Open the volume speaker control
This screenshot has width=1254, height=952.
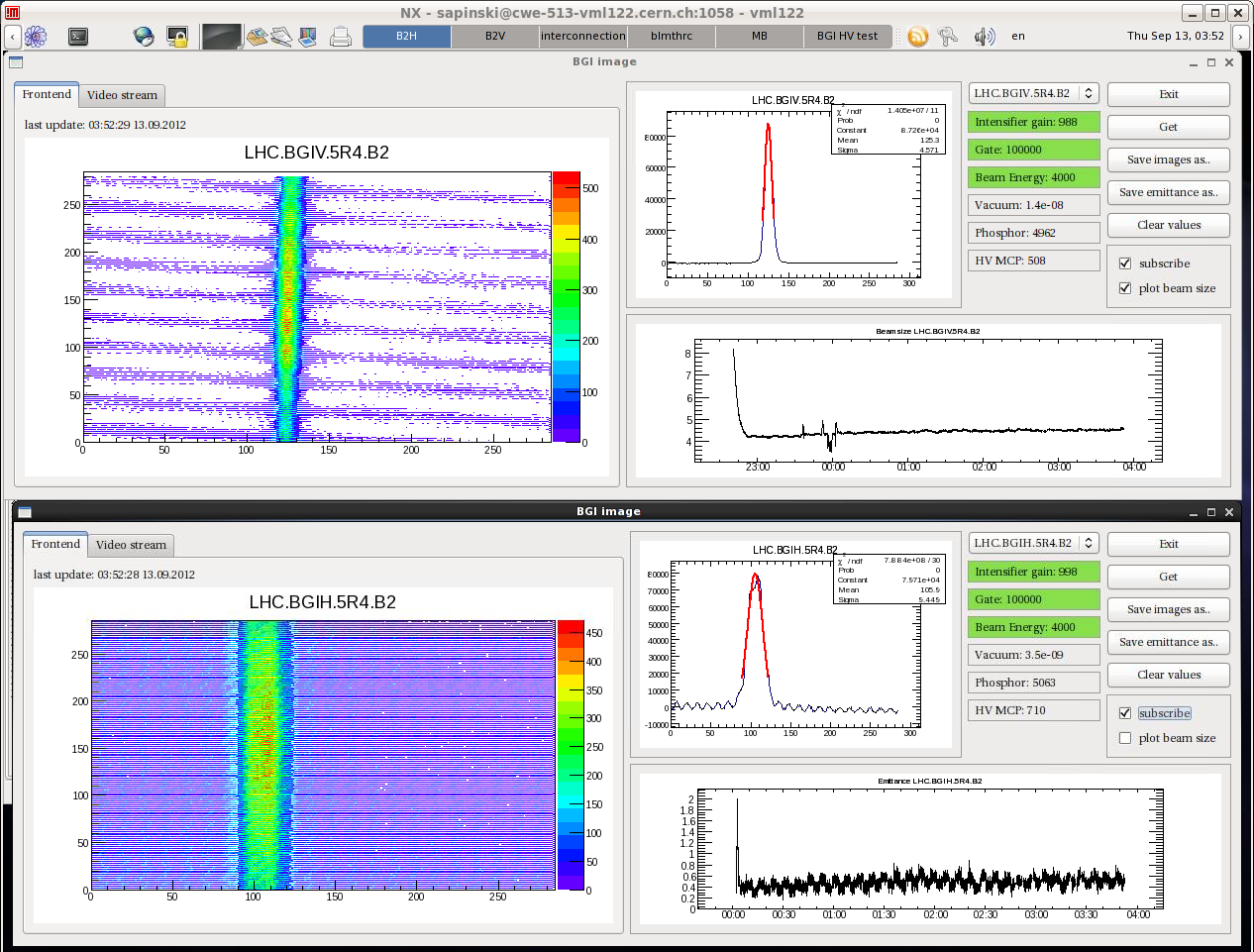coord(983,37)
